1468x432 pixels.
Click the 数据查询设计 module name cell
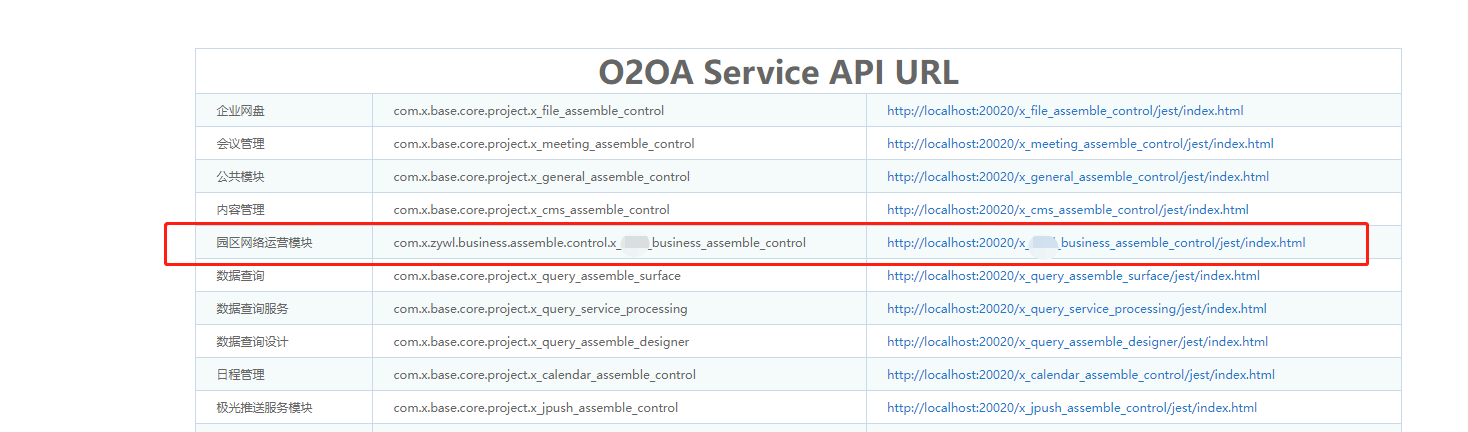pos(253,342)
